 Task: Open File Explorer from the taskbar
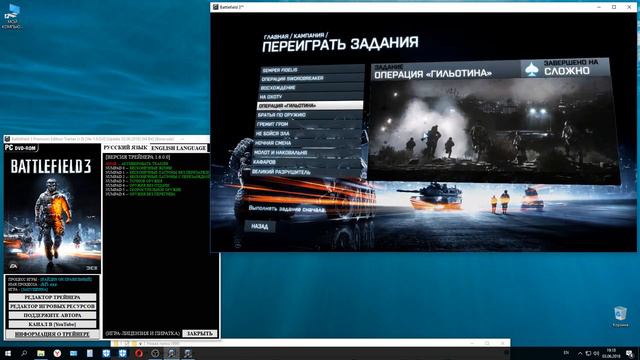pos(41,353)
